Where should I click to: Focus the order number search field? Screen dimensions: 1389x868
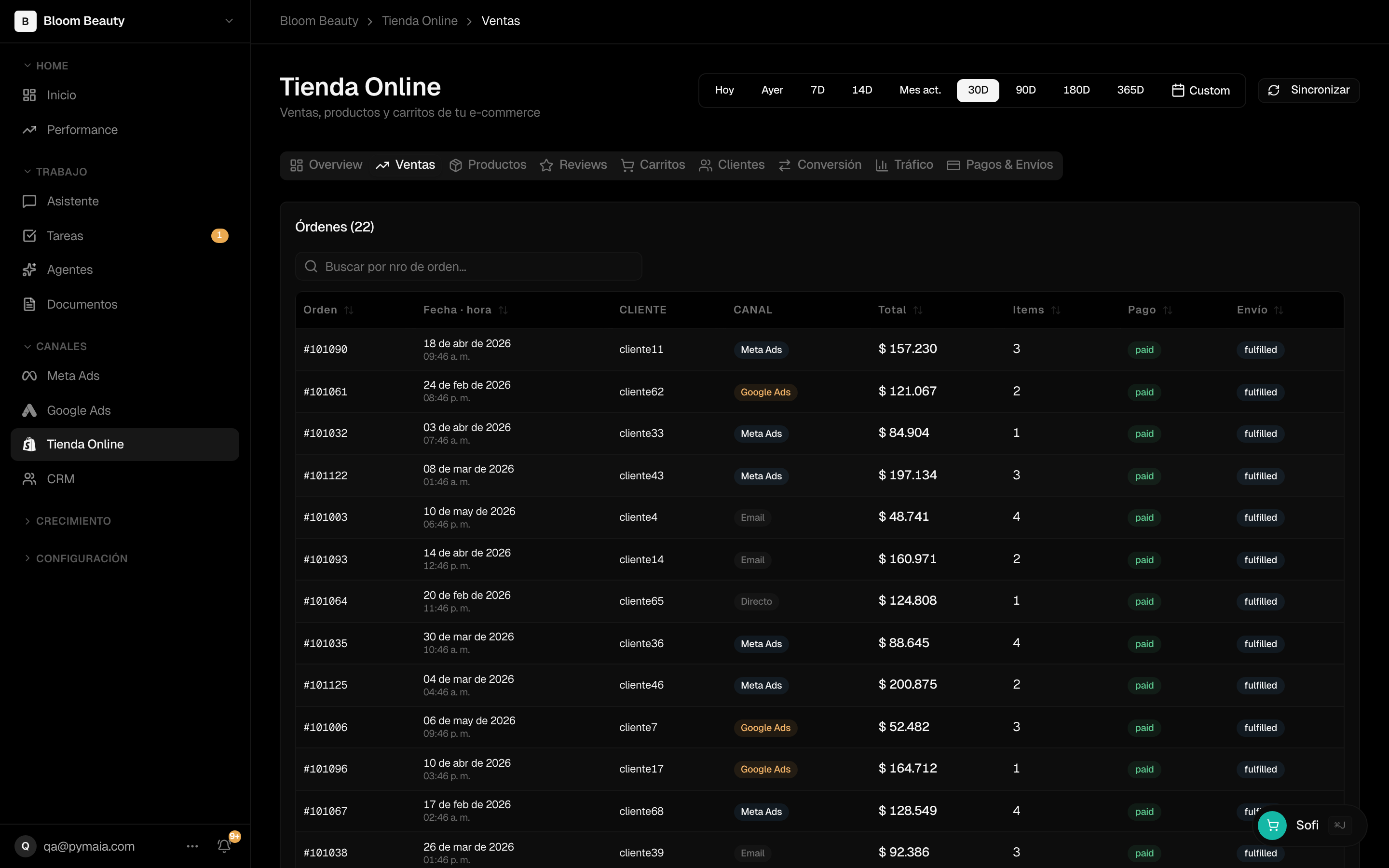pyautogui.click(x=468, y=266)
